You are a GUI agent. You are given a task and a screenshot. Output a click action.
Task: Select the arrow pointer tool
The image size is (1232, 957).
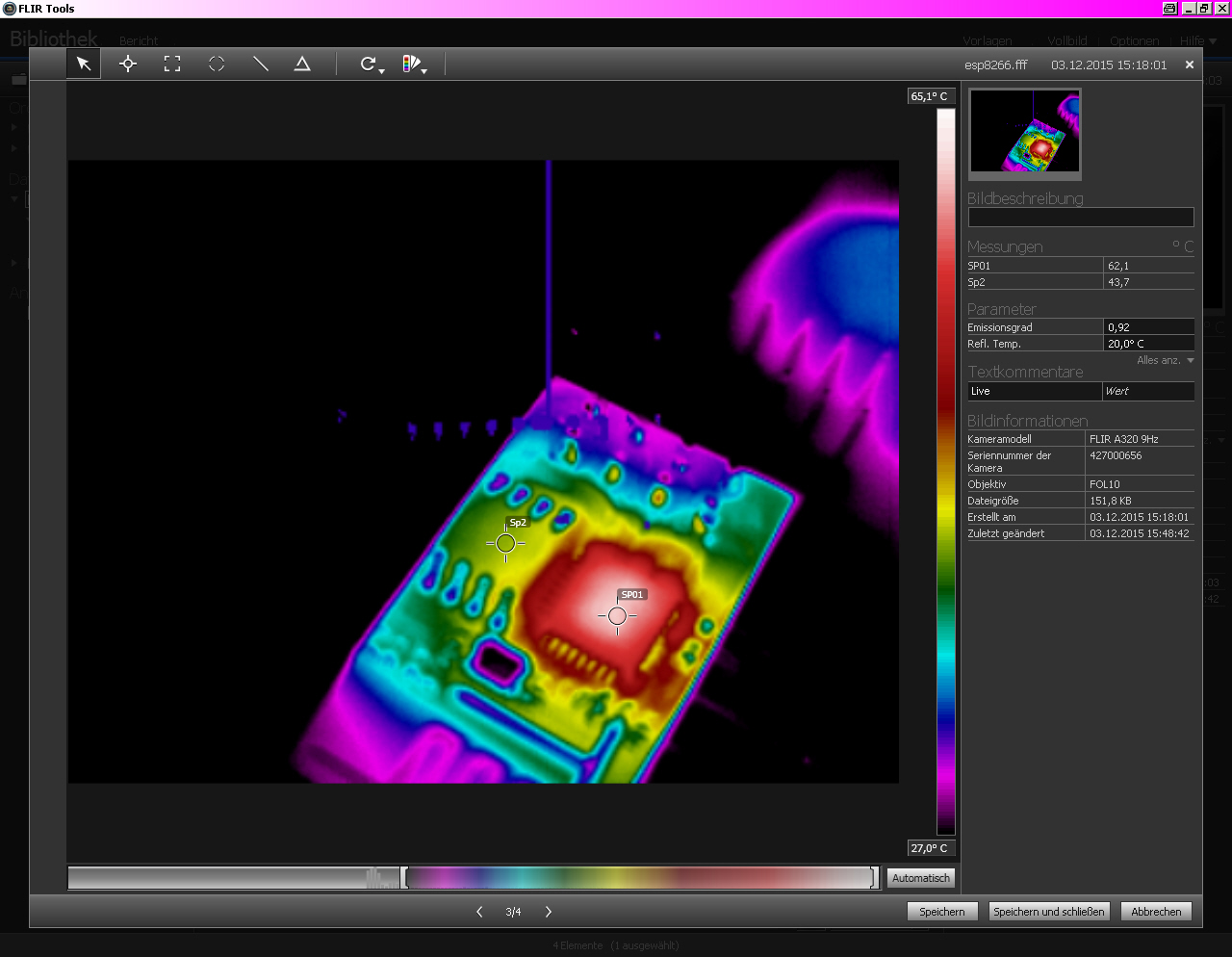tap(84, 64)
